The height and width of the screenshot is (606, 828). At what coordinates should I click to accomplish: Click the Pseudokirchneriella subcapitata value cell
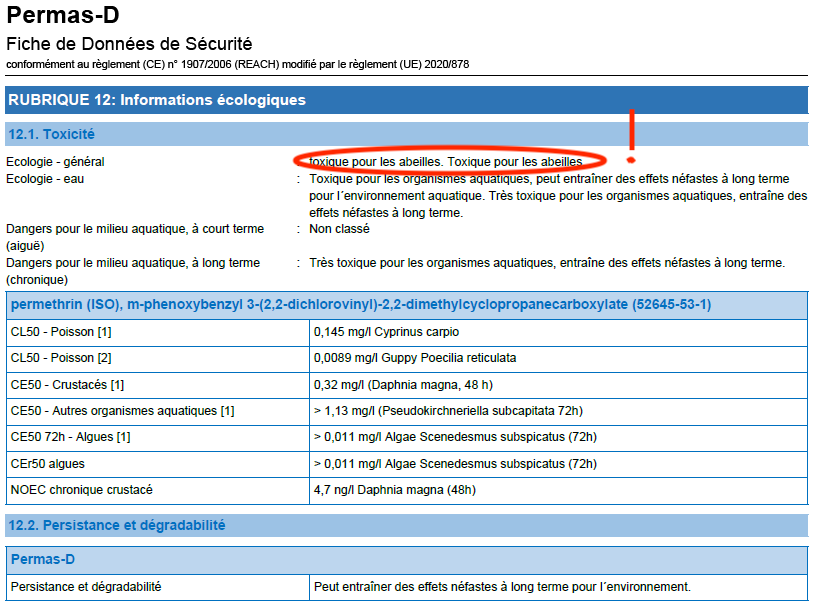point(448,411)
